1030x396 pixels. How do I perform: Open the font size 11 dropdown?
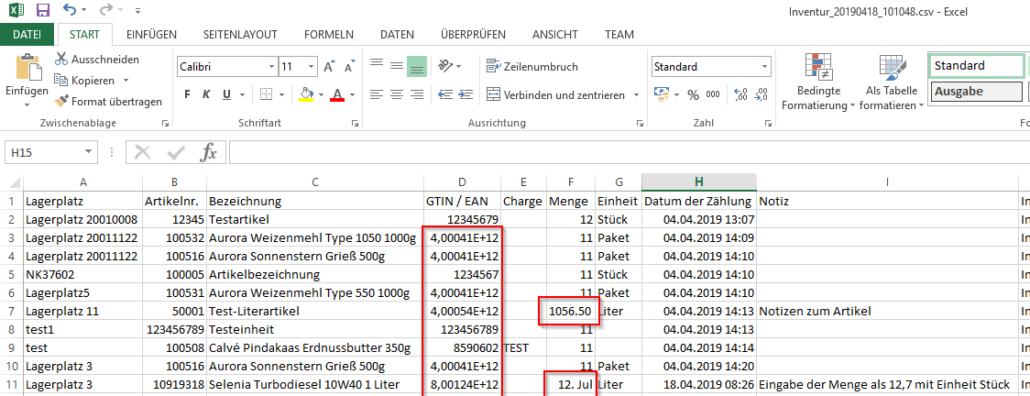311,67
